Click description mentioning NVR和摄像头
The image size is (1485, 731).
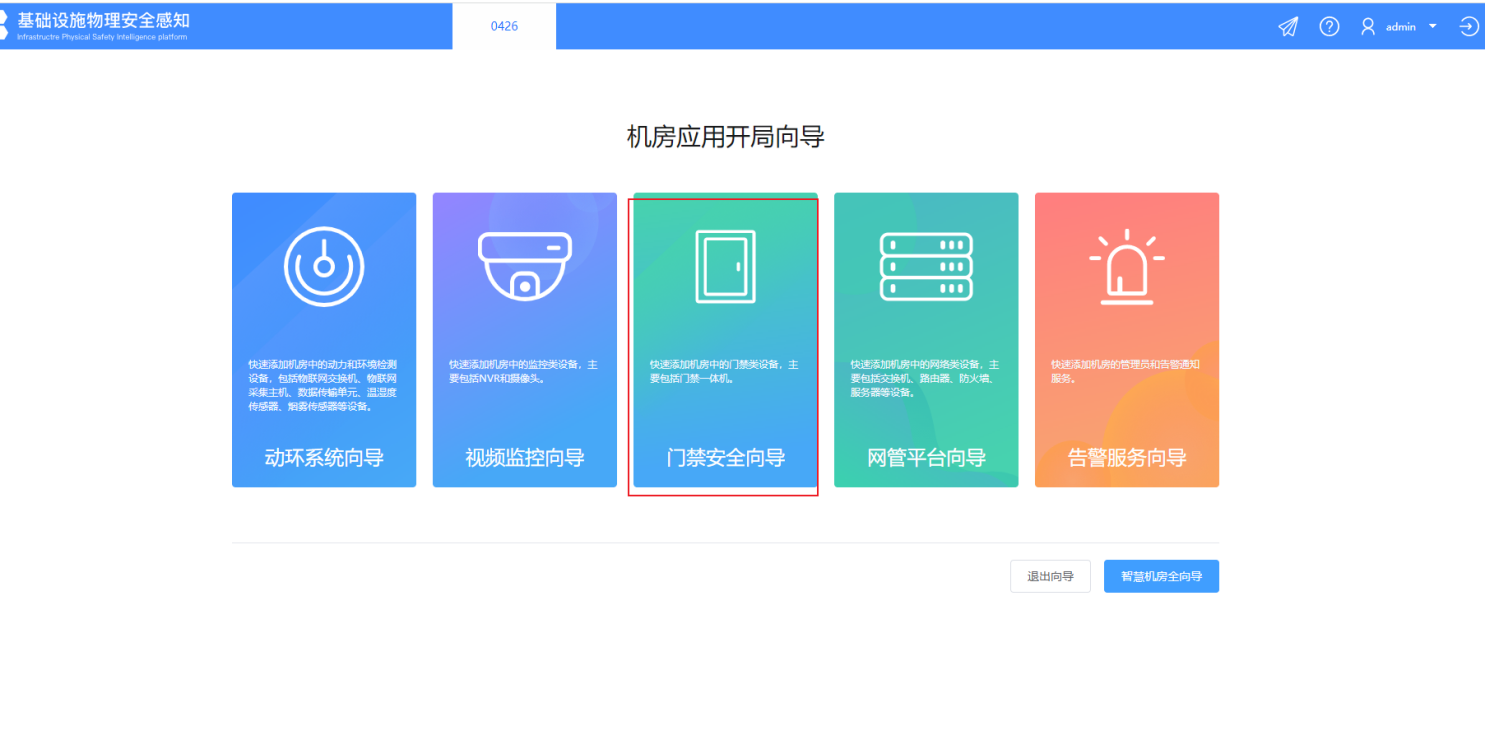[524, 372]
